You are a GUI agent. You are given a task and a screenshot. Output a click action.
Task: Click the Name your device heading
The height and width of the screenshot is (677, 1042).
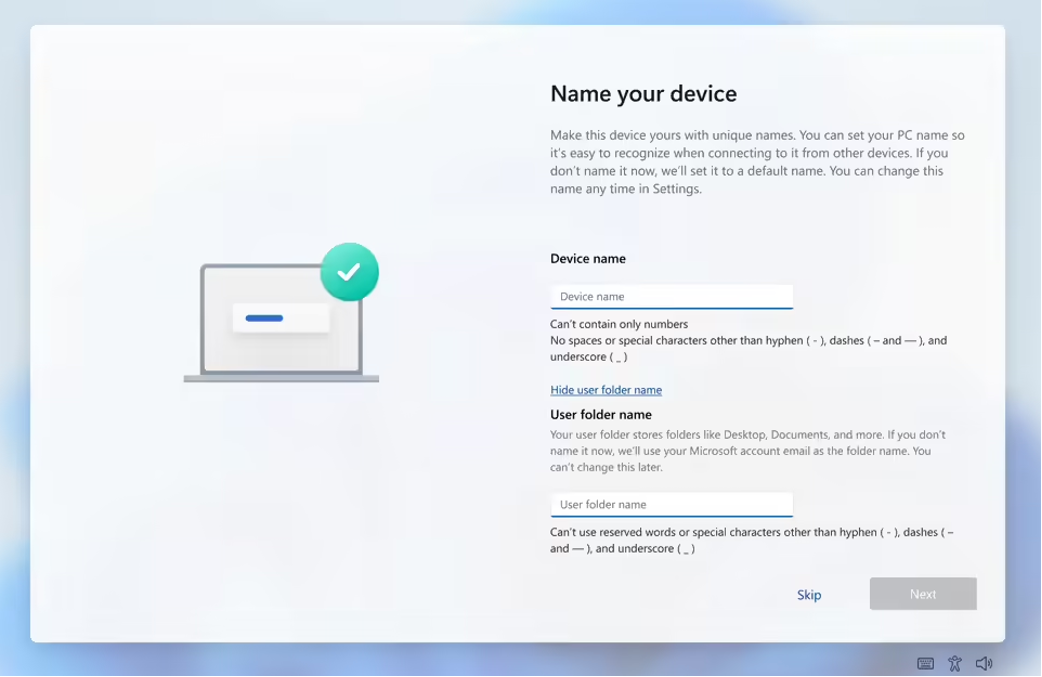pyautogui.click(x=643, y=94)
